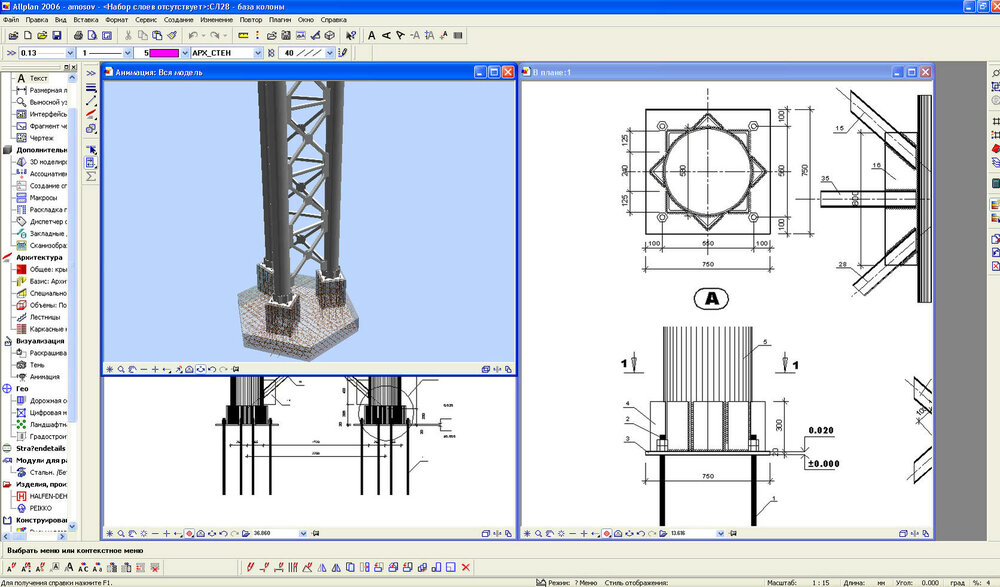Screen dimensions: 1000x587
Task: Open the АРХ_СТЕН layer dropdown
Action: (x=258, y=52)
